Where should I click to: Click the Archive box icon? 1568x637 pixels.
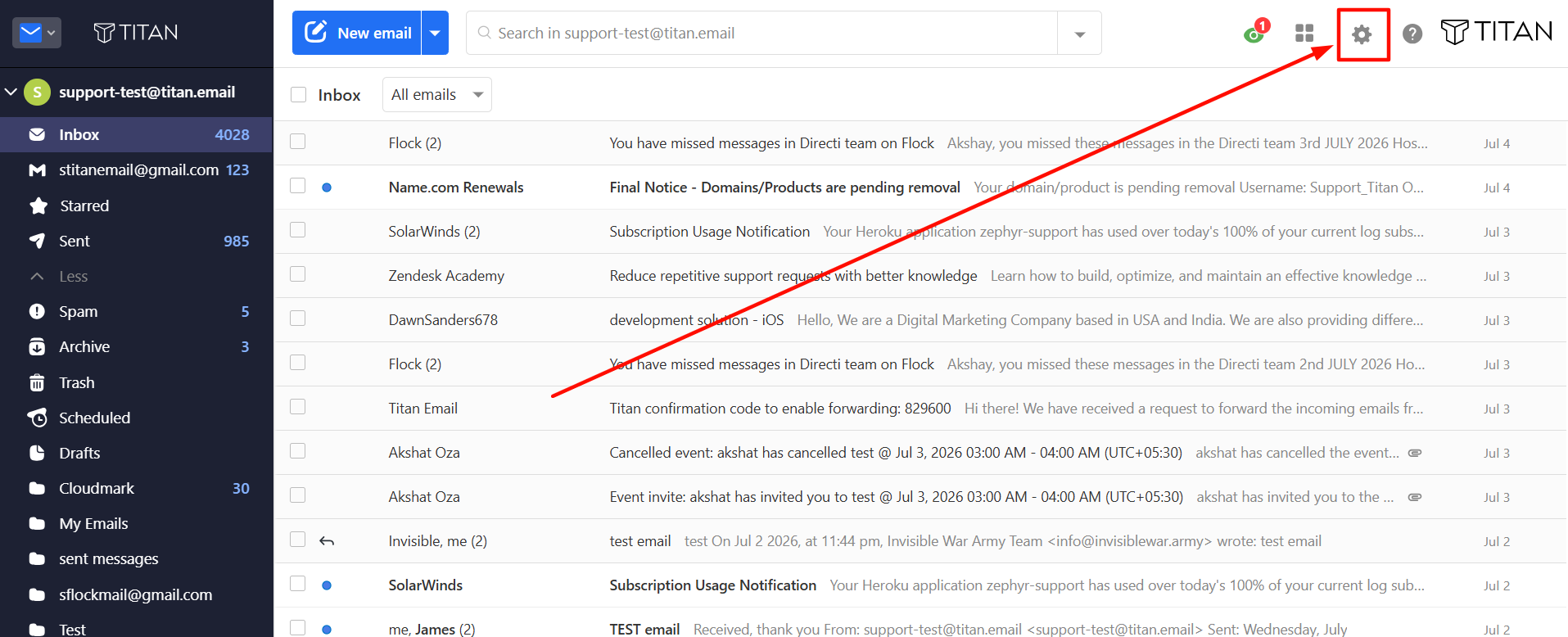tap(38, 346)
